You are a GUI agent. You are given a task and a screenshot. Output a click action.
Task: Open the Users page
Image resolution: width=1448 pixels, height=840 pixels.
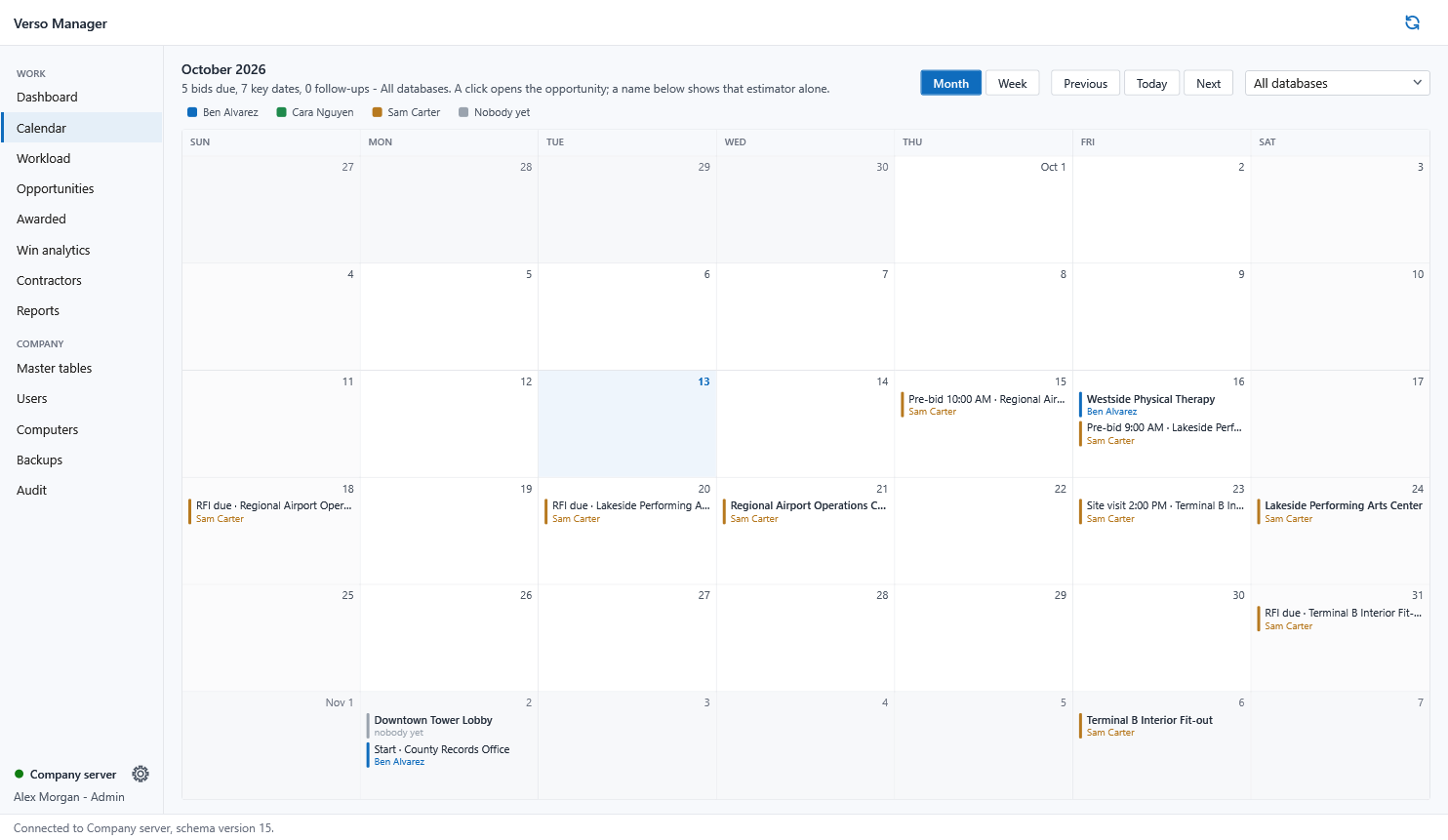82,398
